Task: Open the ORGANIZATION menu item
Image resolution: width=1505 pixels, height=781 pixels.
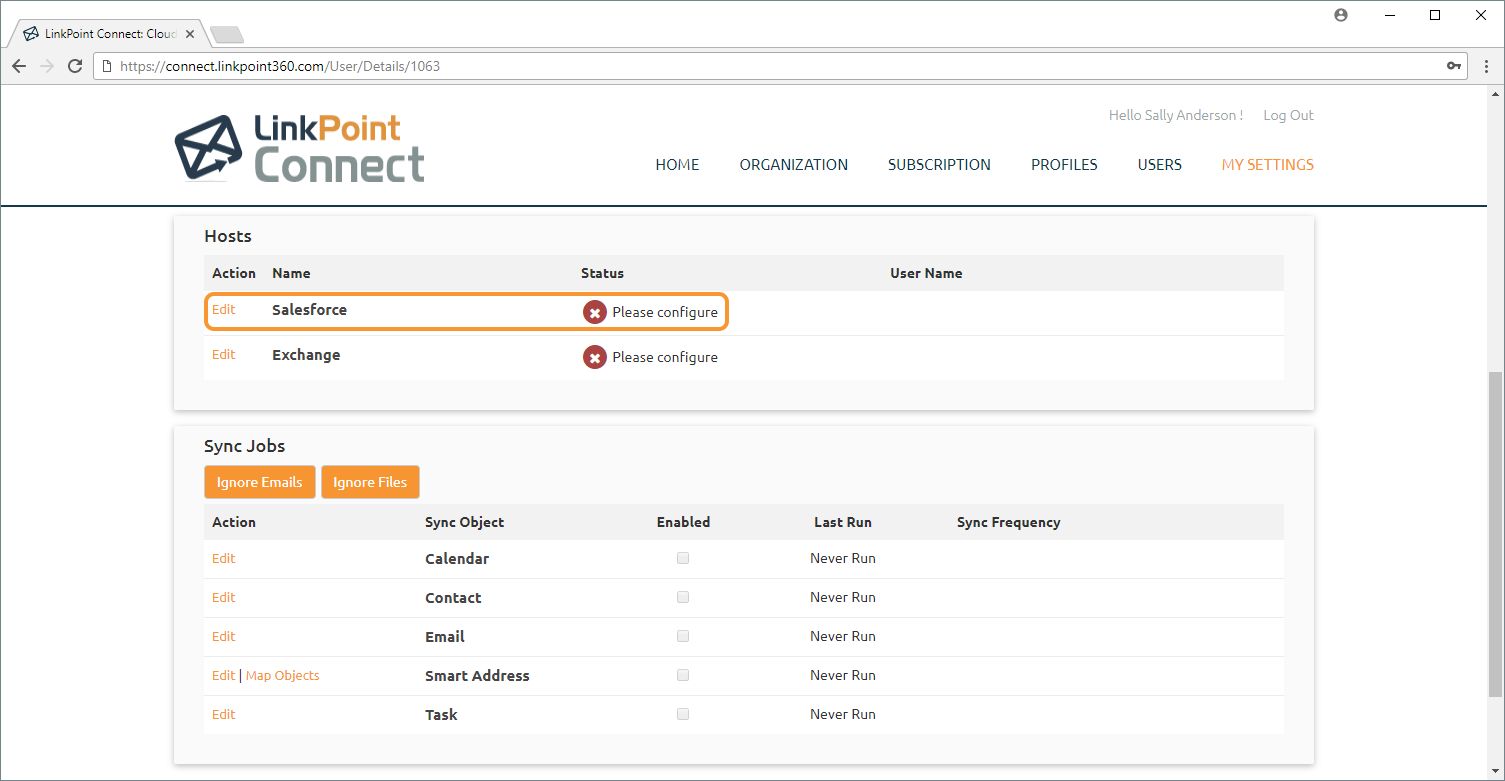Action: pos(794,165)
